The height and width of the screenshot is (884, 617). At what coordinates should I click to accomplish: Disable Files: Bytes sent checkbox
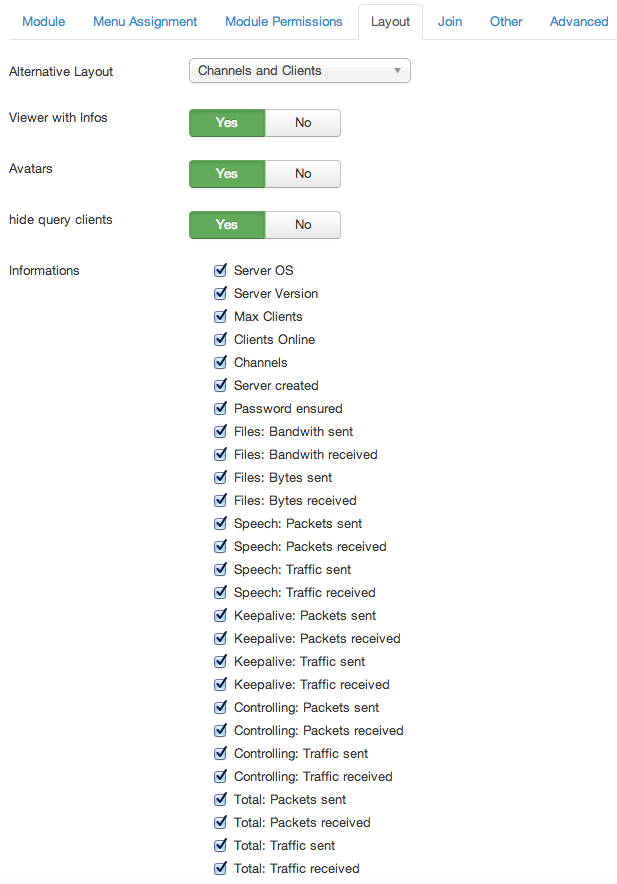[221, 478]
